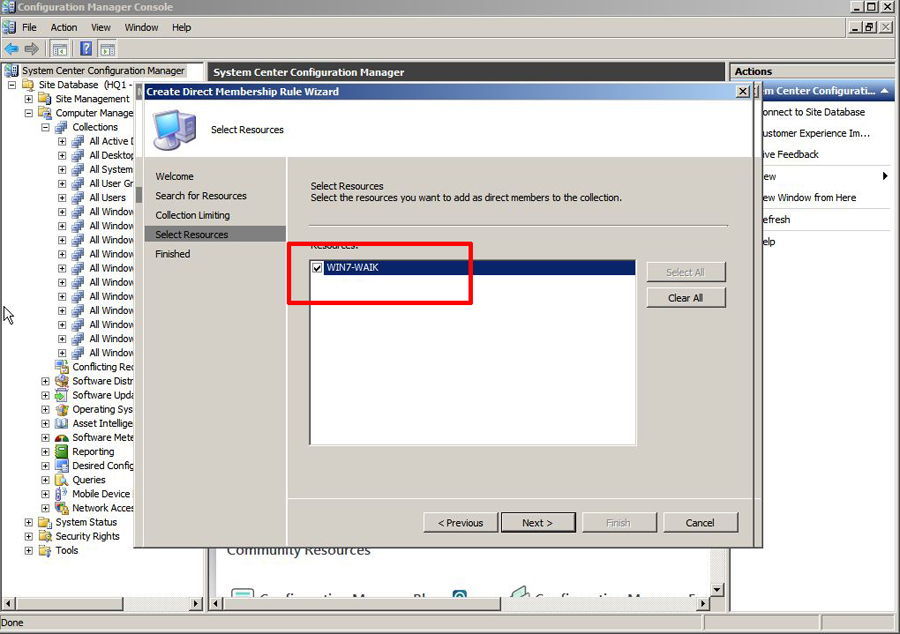Click the Operating System Deployment node icon

61,409
